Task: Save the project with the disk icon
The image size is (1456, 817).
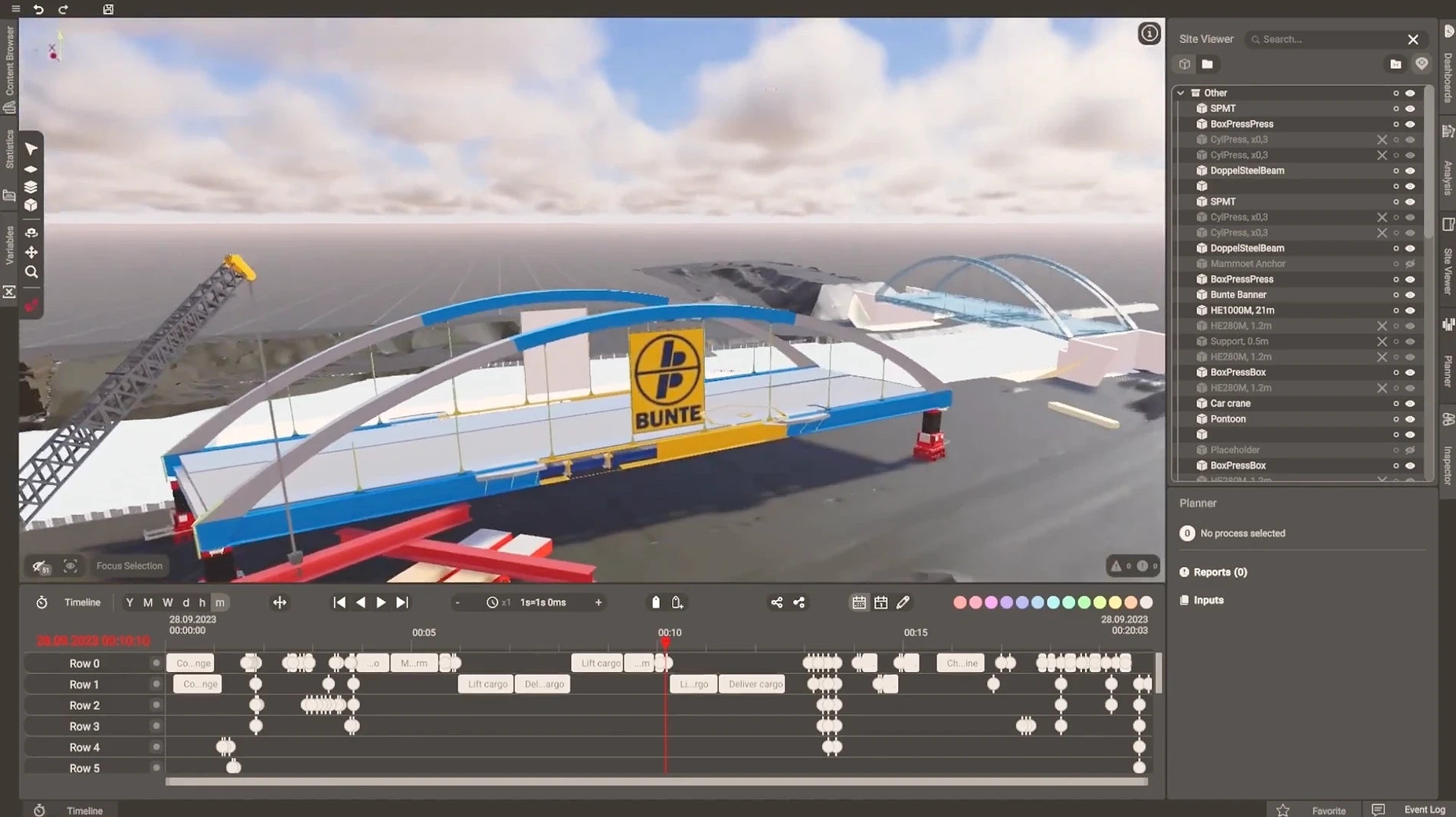Action: pyautogui.click(x=108, y=9)
